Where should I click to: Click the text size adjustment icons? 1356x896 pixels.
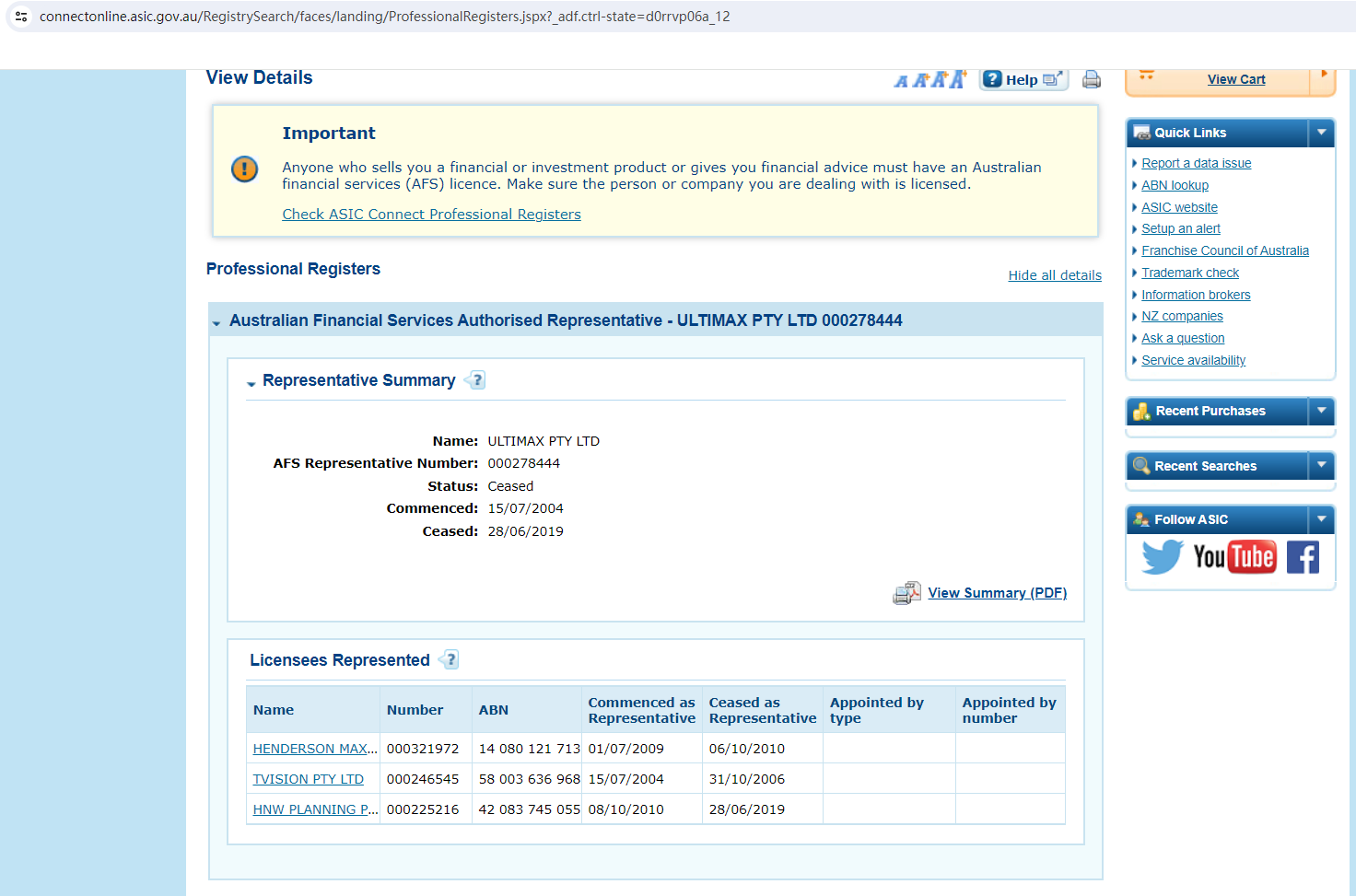tap(929, 80)
